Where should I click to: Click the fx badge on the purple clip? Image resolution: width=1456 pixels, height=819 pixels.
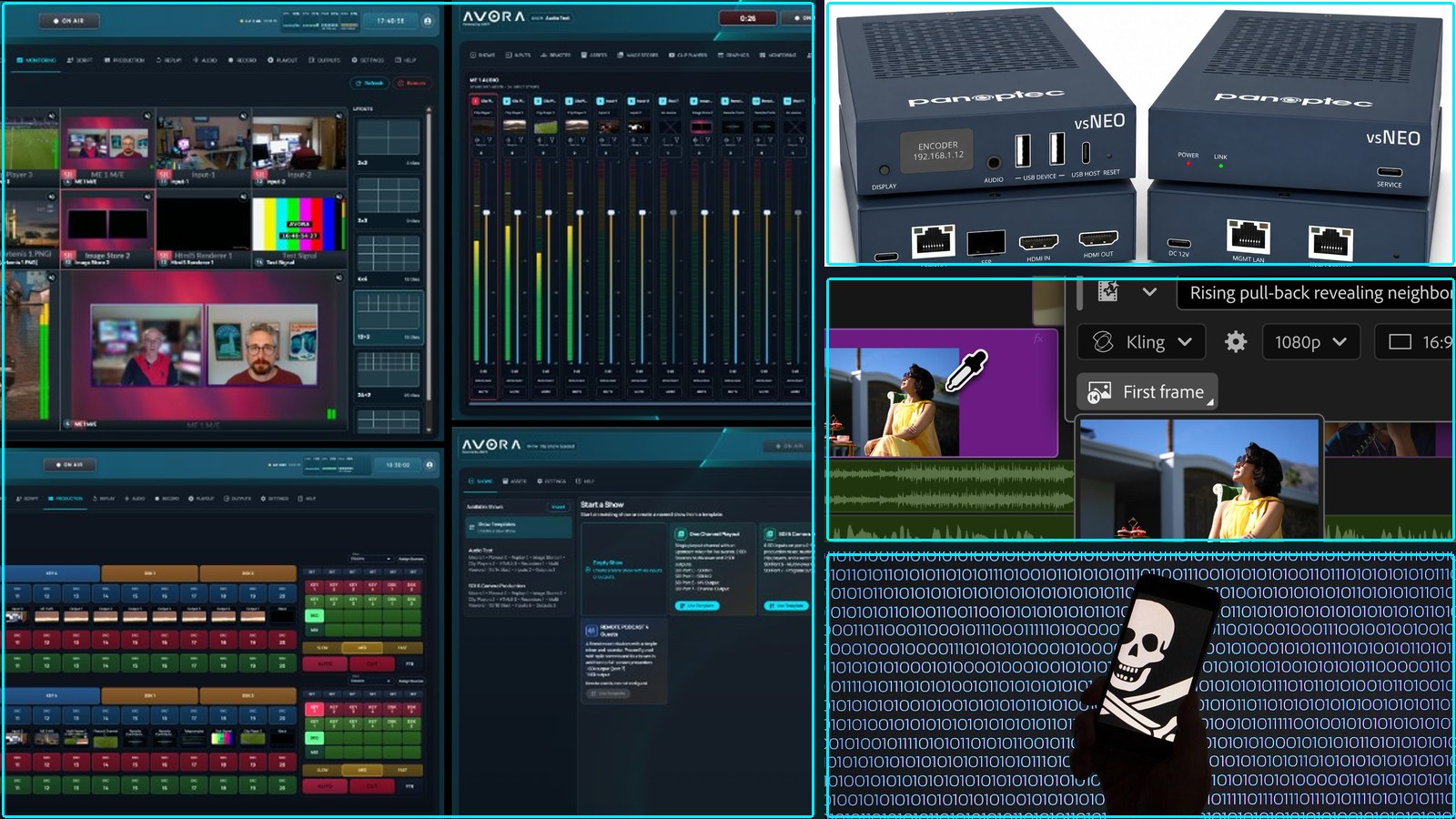coord(1037,339)
